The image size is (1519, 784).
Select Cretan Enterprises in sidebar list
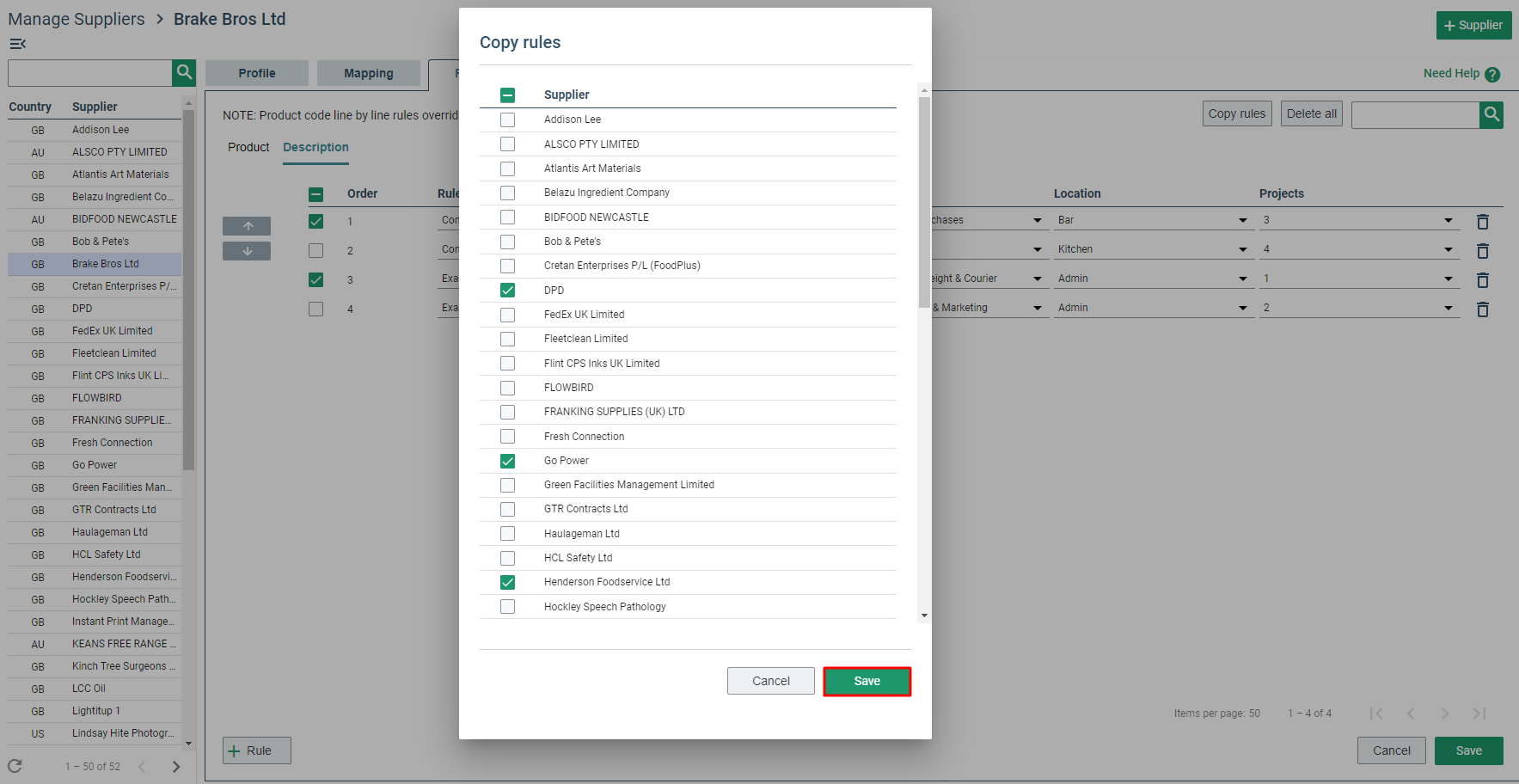point(95,286)
